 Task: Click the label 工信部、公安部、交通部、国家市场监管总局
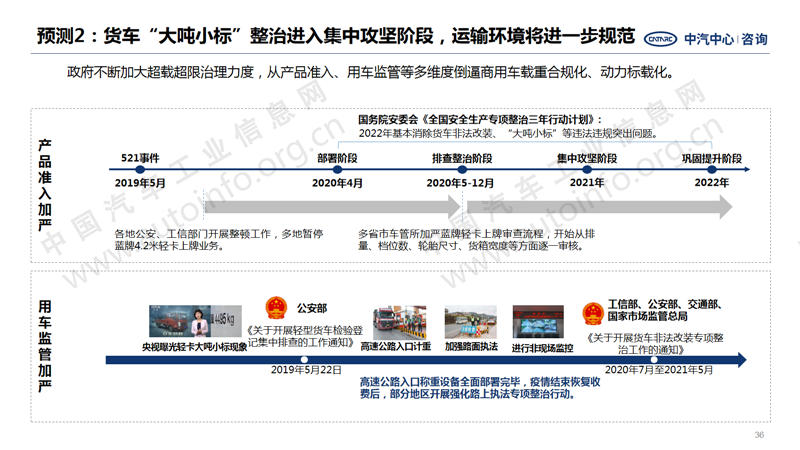coord(665,310)
